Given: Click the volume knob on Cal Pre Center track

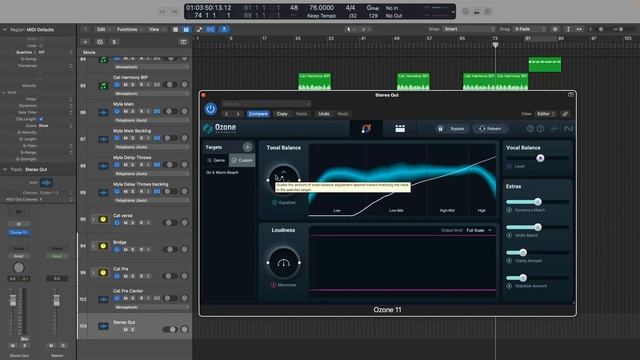Looking at the screenshot, I should click(x=184, y=298).
